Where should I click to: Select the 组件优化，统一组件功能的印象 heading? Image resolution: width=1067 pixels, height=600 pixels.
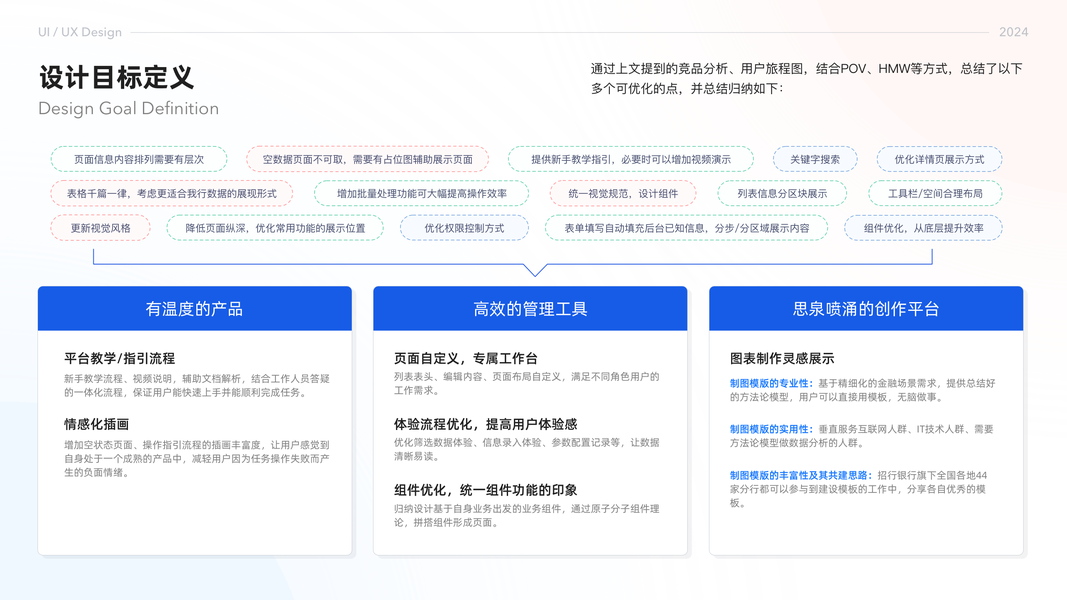pos(485,490)
